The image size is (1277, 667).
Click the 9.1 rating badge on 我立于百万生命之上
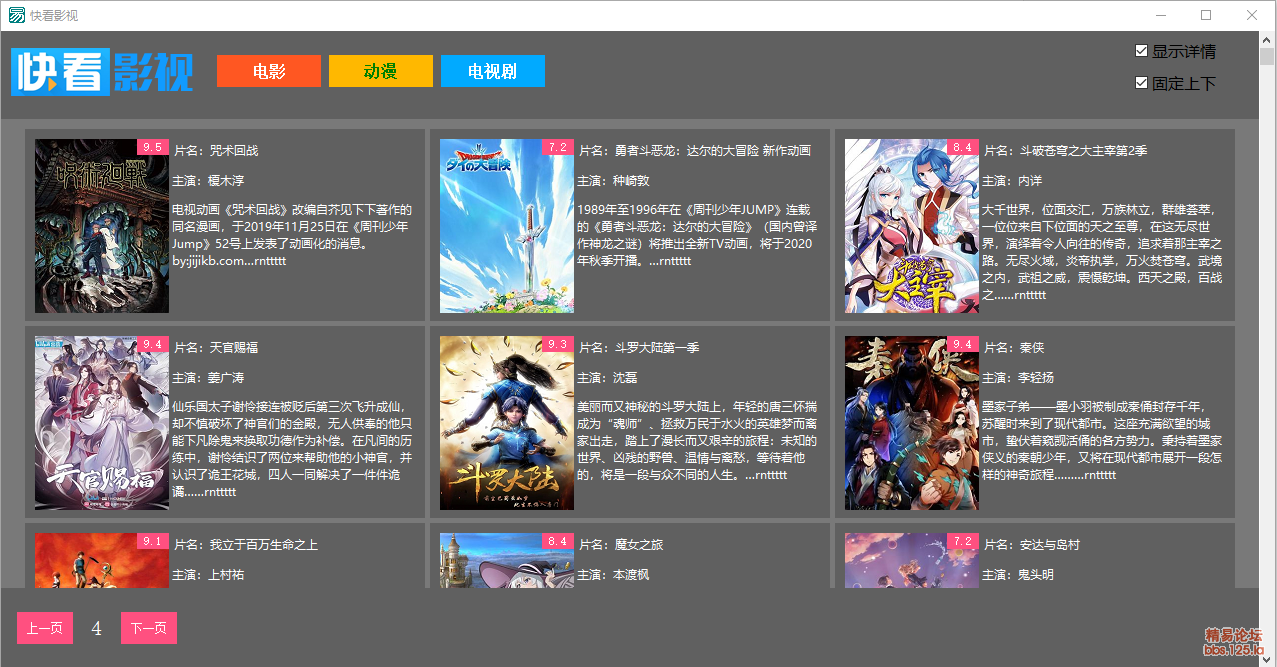[x=153, y=541]
